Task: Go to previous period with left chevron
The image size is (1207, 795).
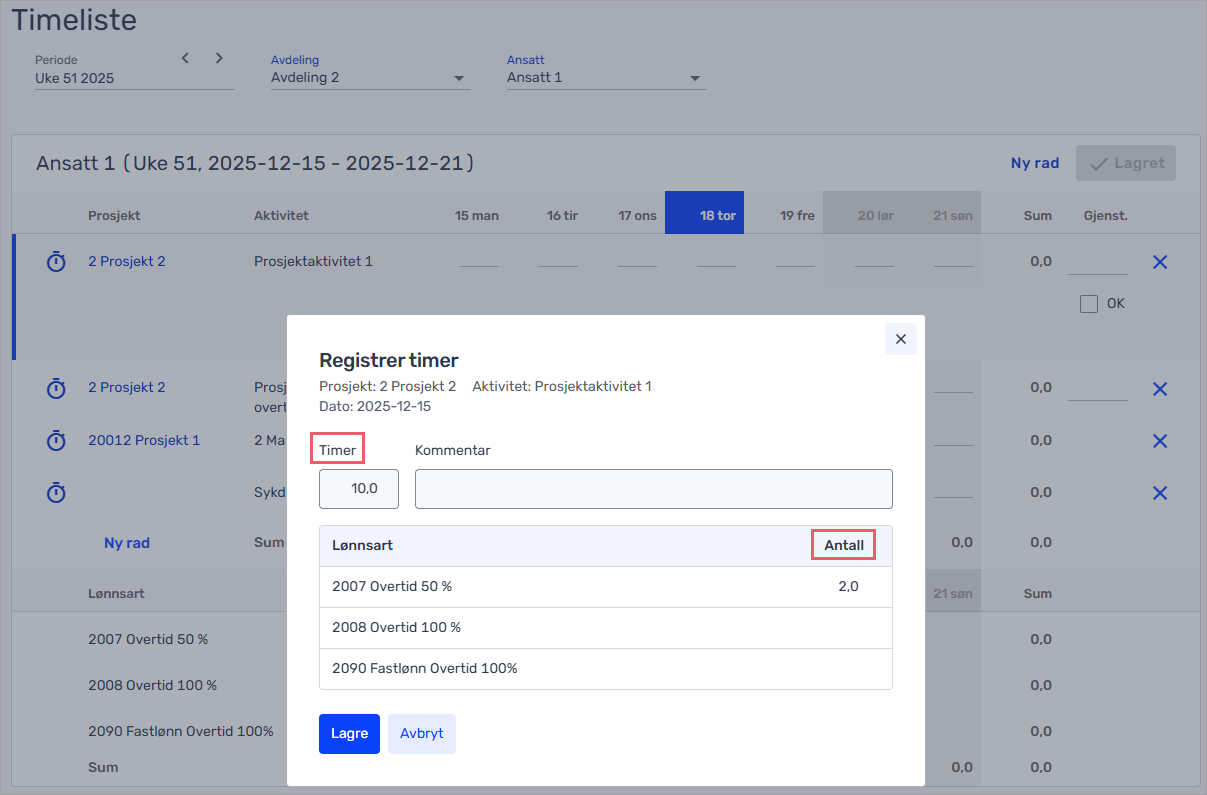Action: point(185,58)
